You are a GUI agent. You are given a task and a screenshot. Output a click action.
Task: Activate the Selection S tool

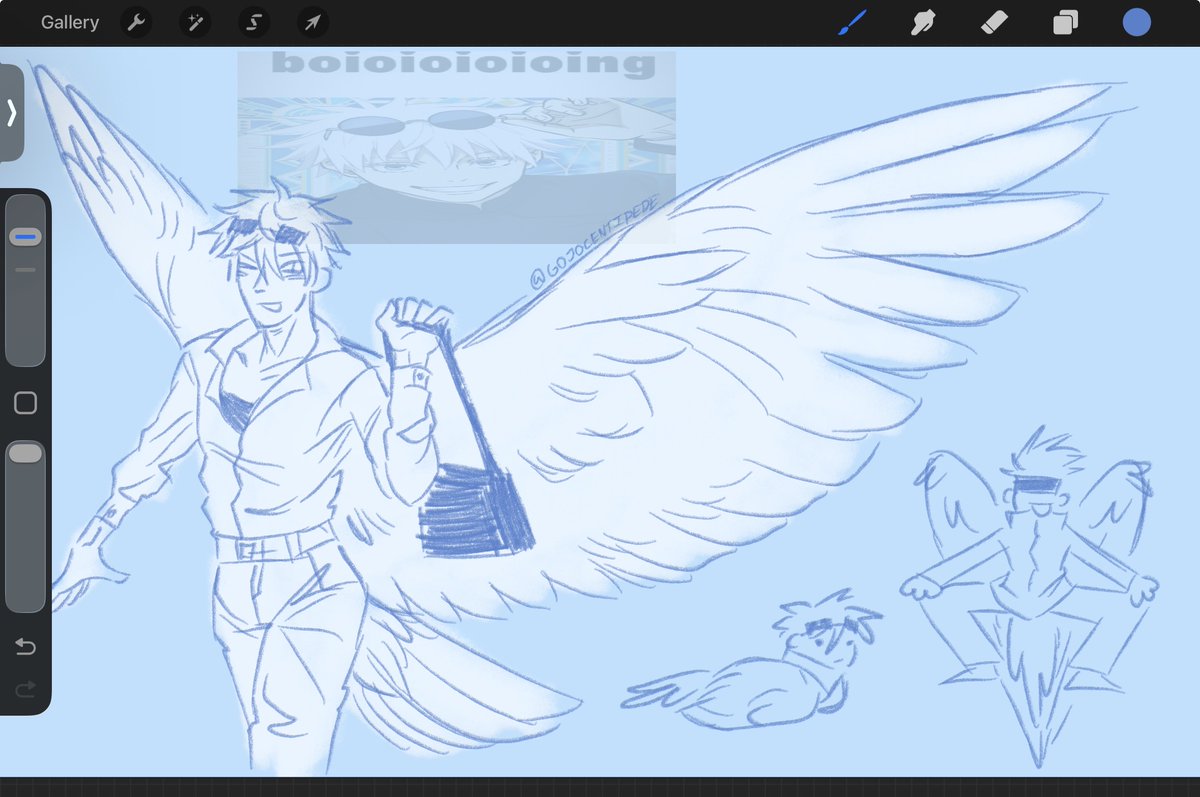(254, 22)
